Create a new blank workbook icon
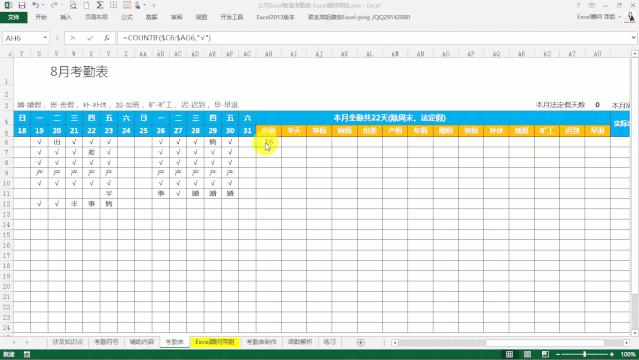Viewport: 639px width, 360px height. coord(86,5)
